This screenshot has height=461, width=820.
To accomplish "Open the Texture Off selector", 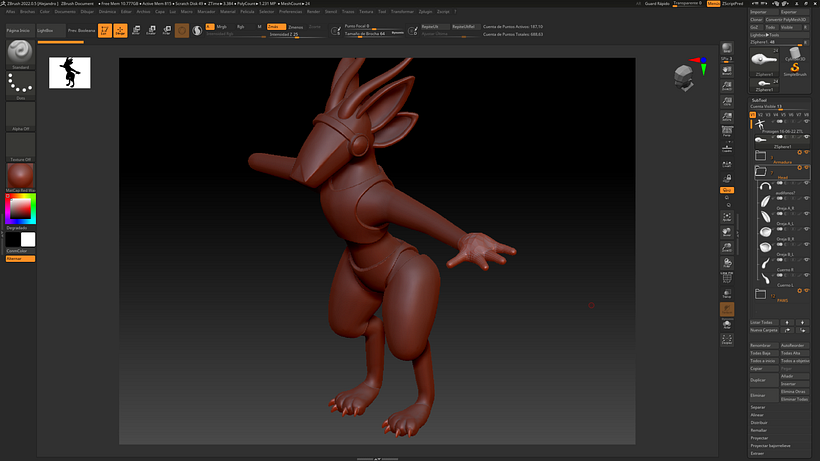I will [20, 147].
